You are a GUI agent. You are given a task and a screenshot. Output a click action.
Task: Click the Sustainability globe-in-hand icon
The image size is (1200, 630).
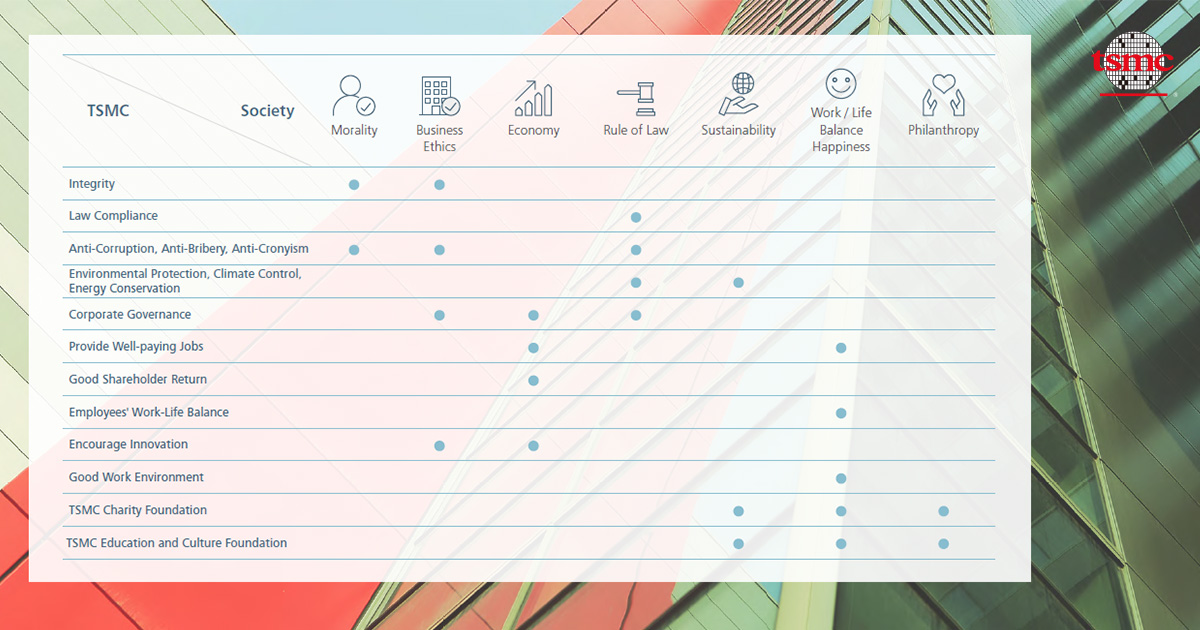[739, 95]
